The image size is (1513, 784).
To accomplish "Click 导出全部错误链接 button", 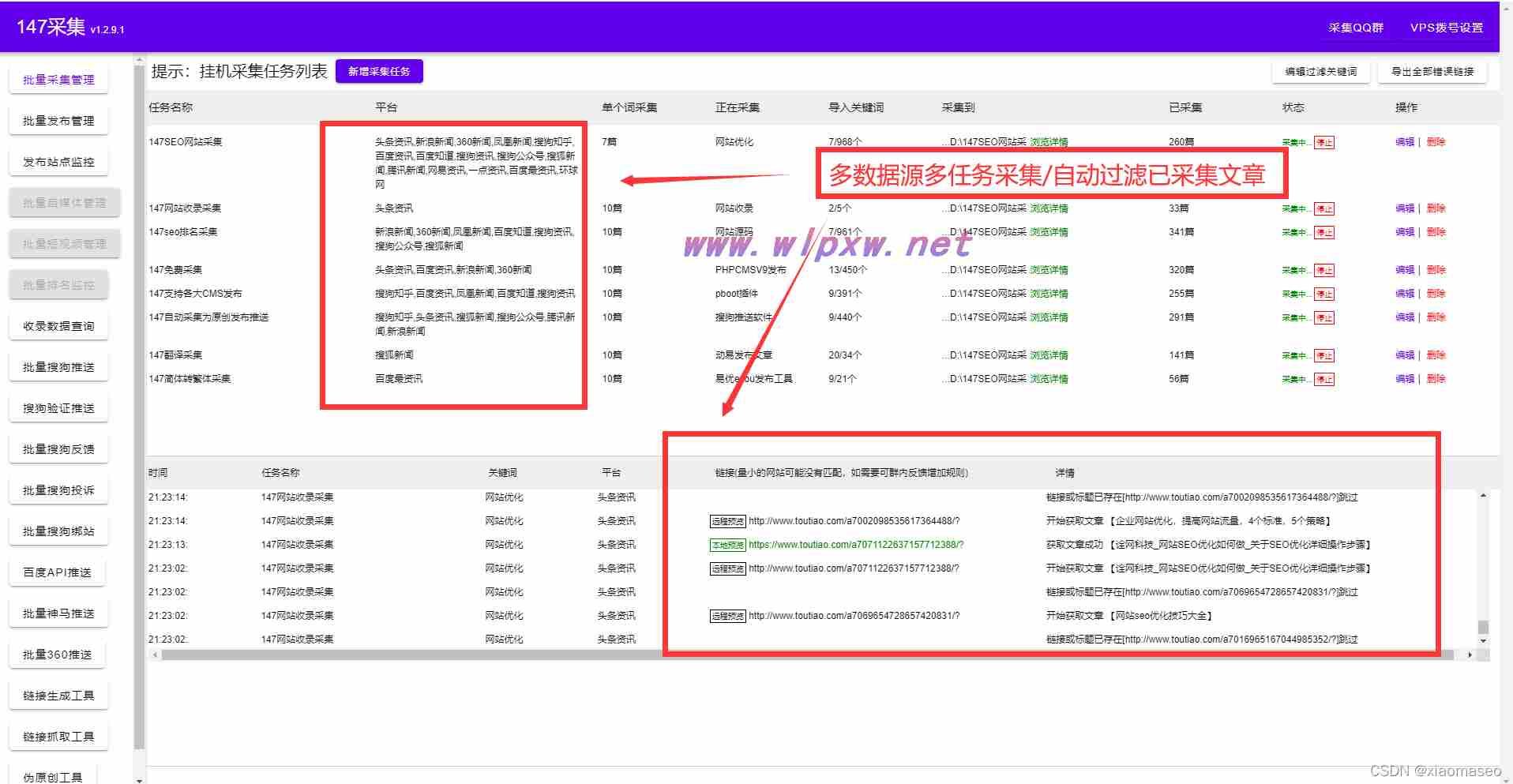I will coord(1432,71).
